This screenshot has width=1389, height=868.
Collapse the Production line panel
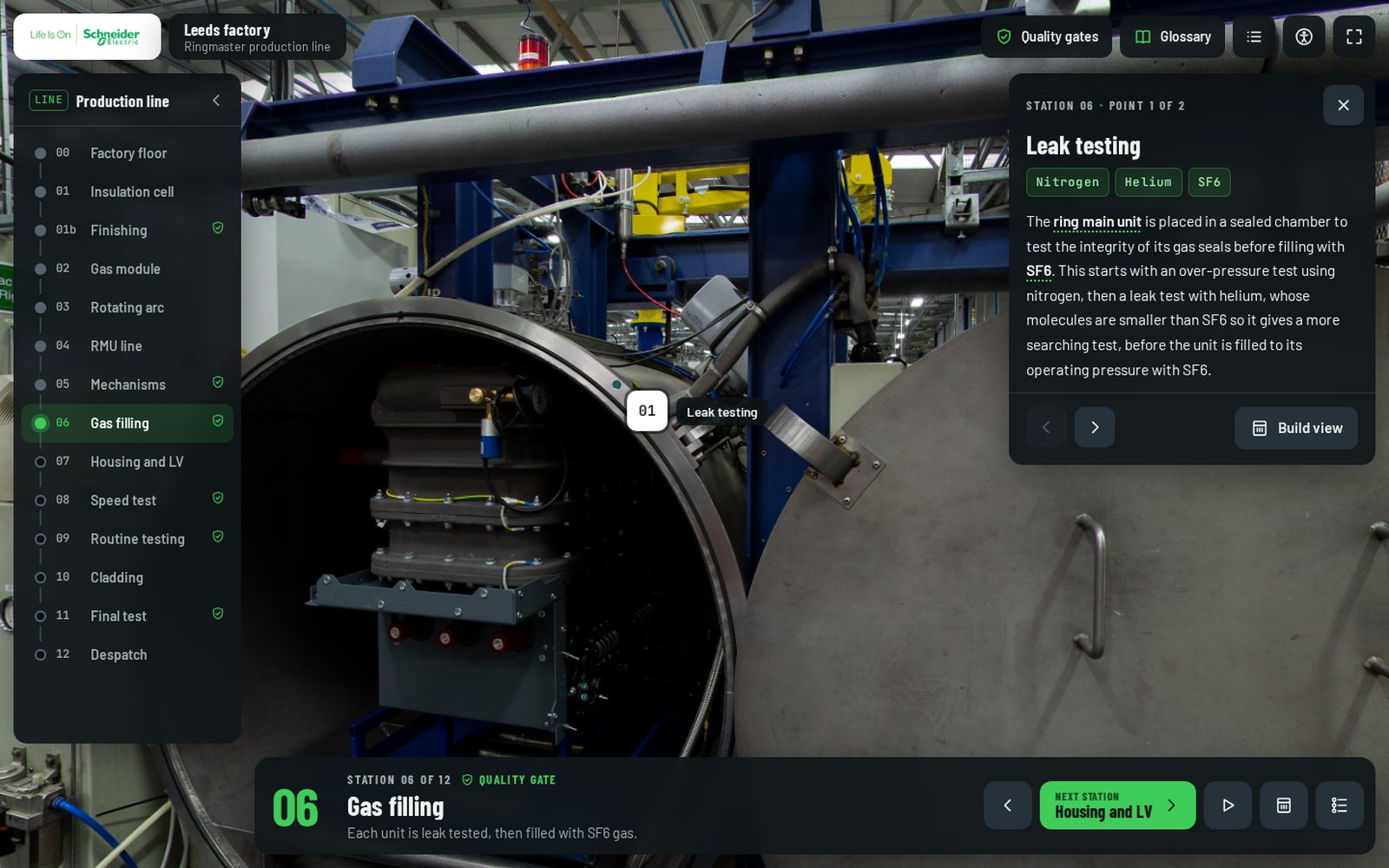pyautogui.click(x=216, y=101)
